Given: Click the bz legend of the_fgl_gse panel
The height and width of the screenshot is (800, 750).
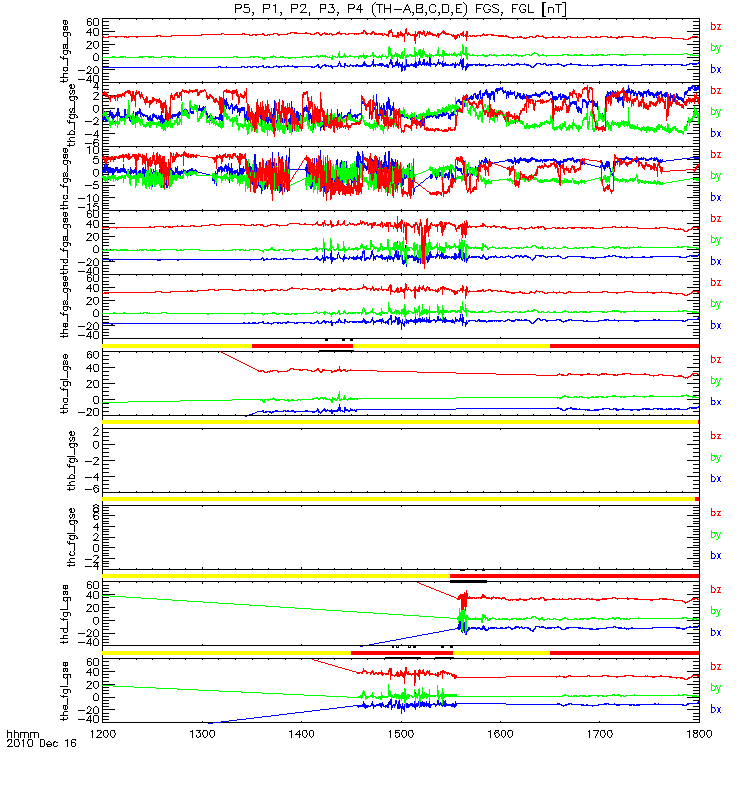Looking at the screenshot, I should coord(716,667).
